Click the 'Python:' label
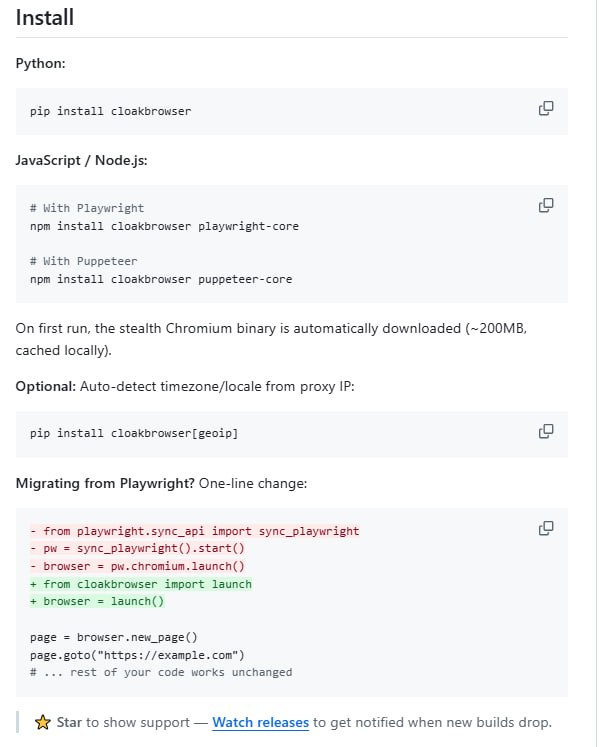Screen dimensions: 599x747 [x=41, y=63]
